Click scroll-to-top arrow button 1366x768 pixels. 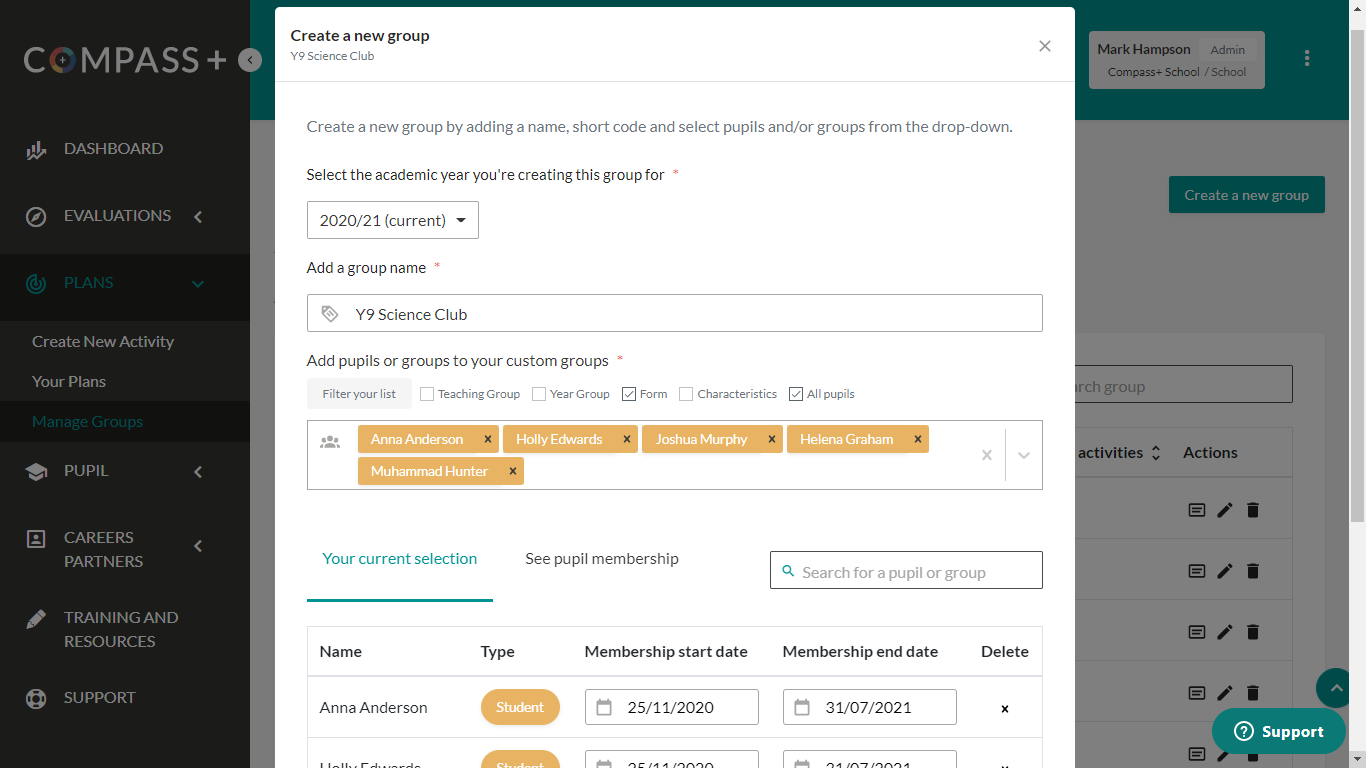[x=1334, y=687]
